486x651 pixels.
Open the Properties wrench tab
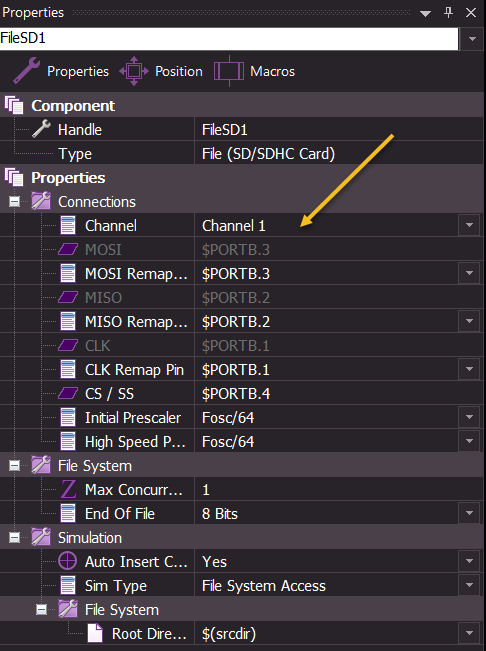click(61, 71)
